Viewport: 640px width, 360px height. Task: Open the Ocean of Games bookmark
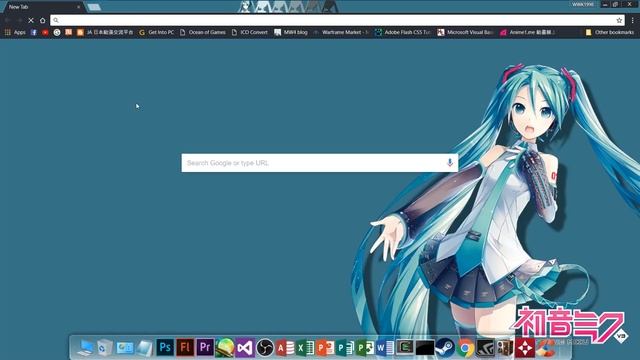tap(203, 32)
